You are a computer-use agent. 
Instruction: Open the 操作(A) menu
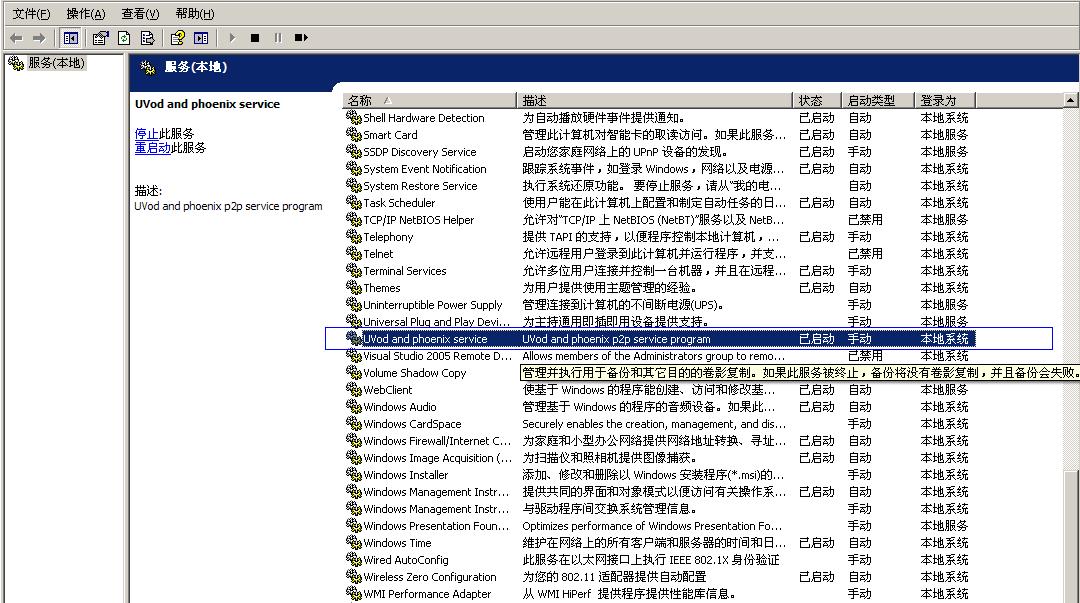[86, 14]
